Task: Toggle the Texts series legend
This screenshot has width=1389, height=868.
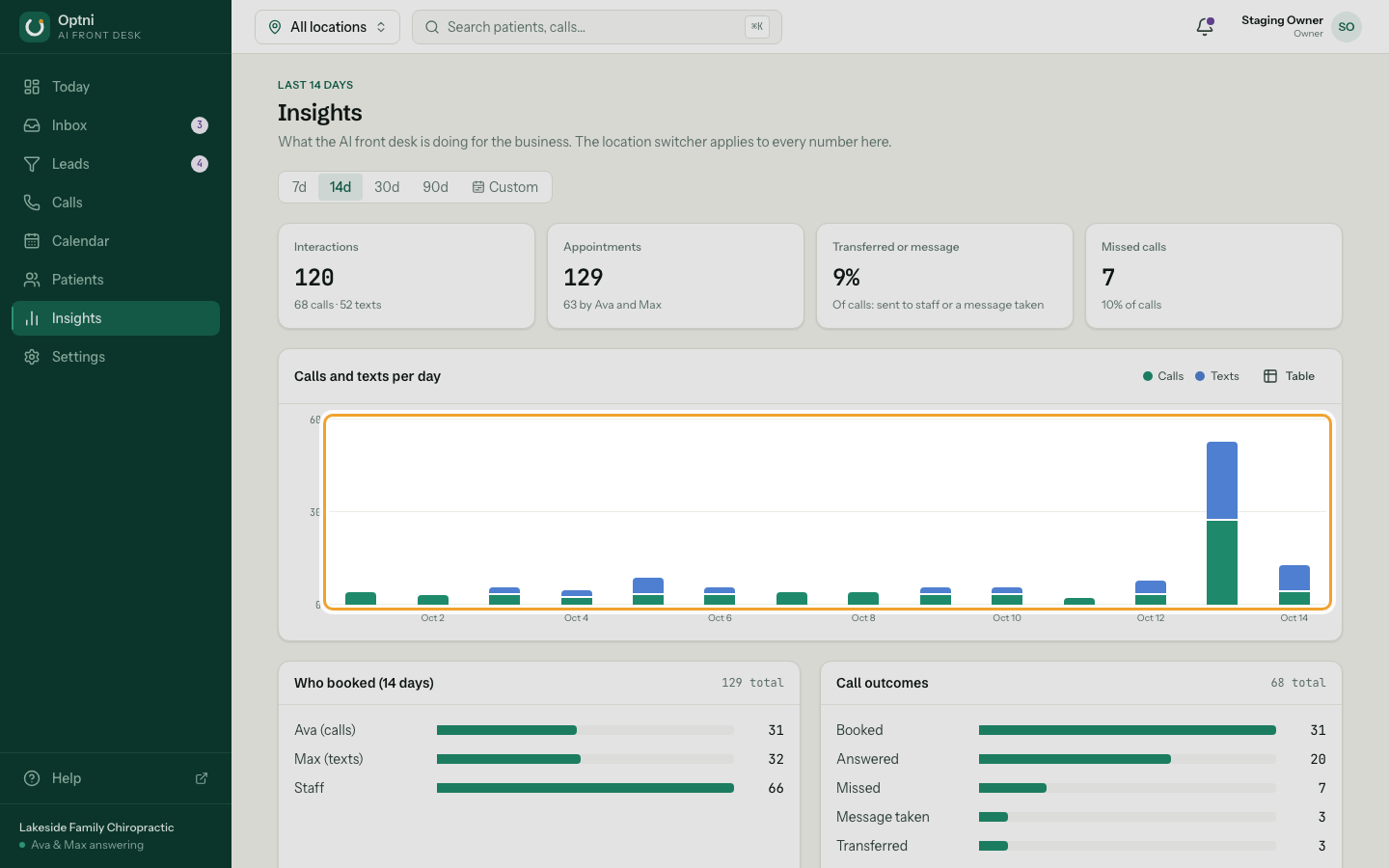Action: [x=1217, y=376]
